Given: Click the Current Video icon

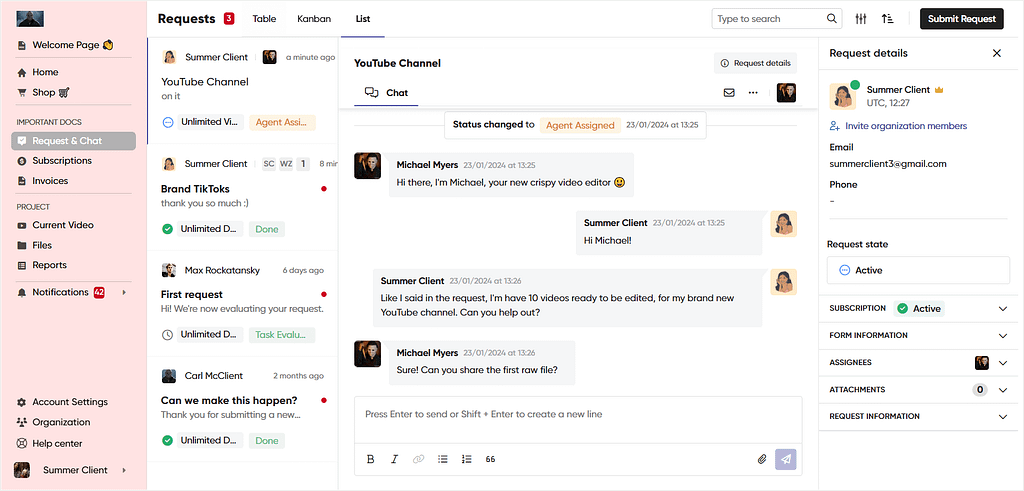Looking at the screenshot, I should coord(22,225).
